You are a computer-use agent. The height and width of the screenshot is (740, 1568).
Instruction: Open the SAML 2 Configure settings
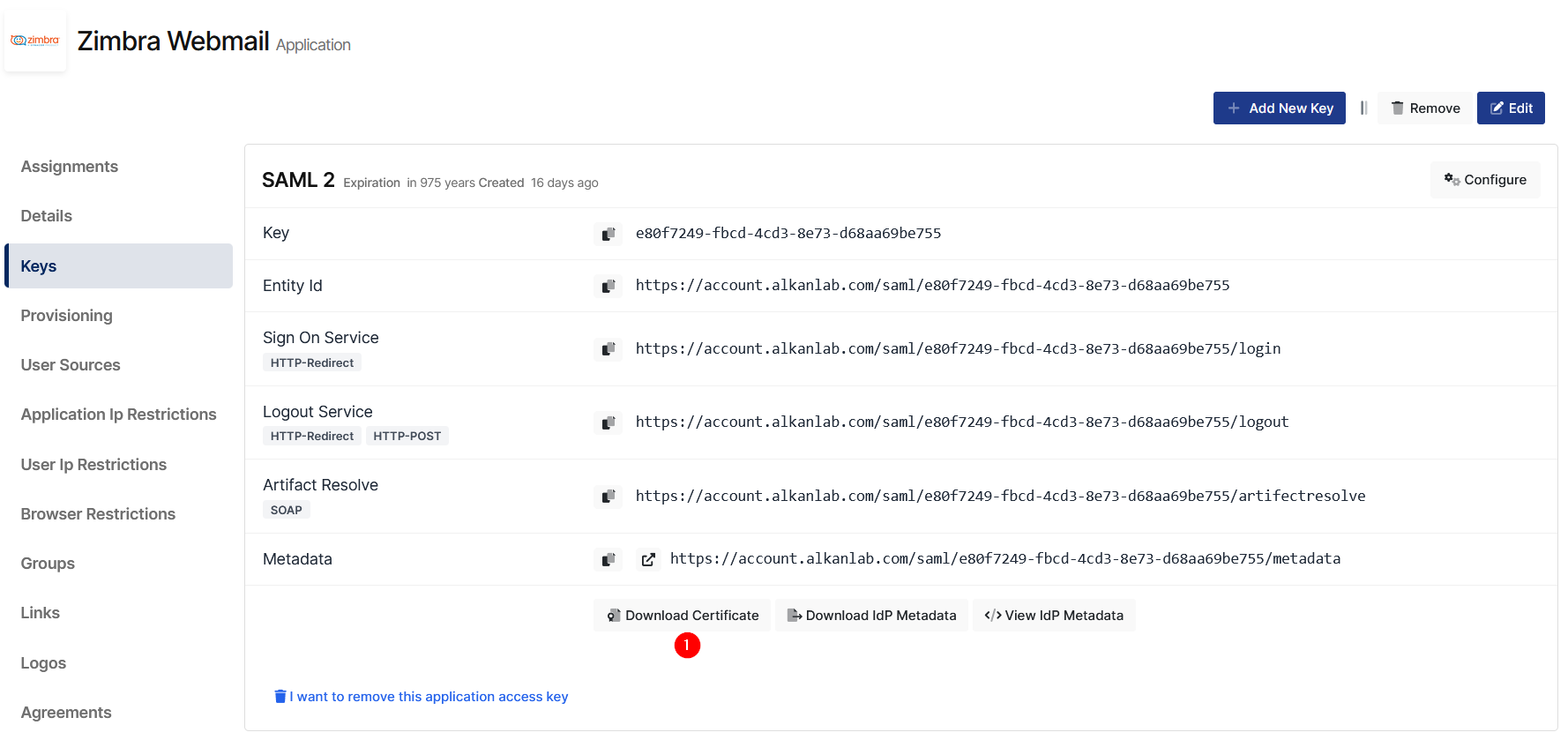[1485, 180]
